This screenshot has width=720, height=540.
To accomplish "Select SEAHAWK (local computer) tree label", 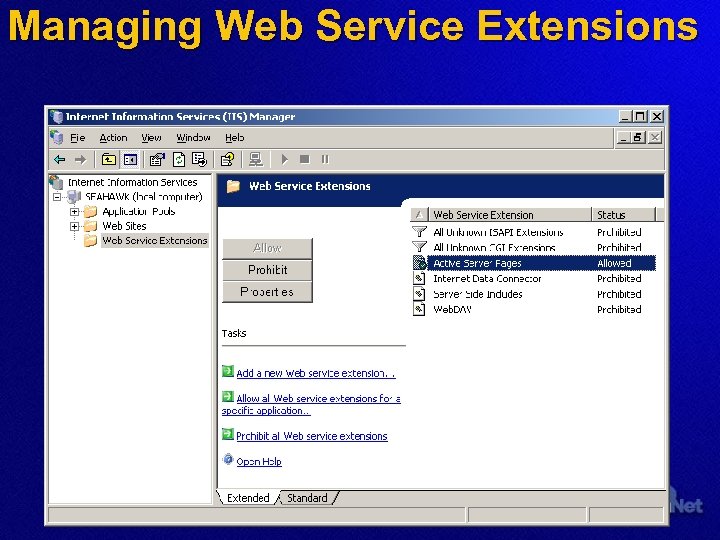I will click(x=144, y=197).
